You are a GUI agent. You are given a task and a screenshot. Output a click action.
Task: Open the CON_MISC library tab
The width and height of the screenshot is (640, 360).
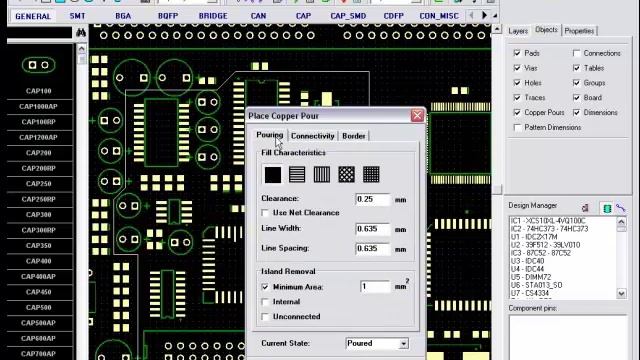tap(439, 16)
